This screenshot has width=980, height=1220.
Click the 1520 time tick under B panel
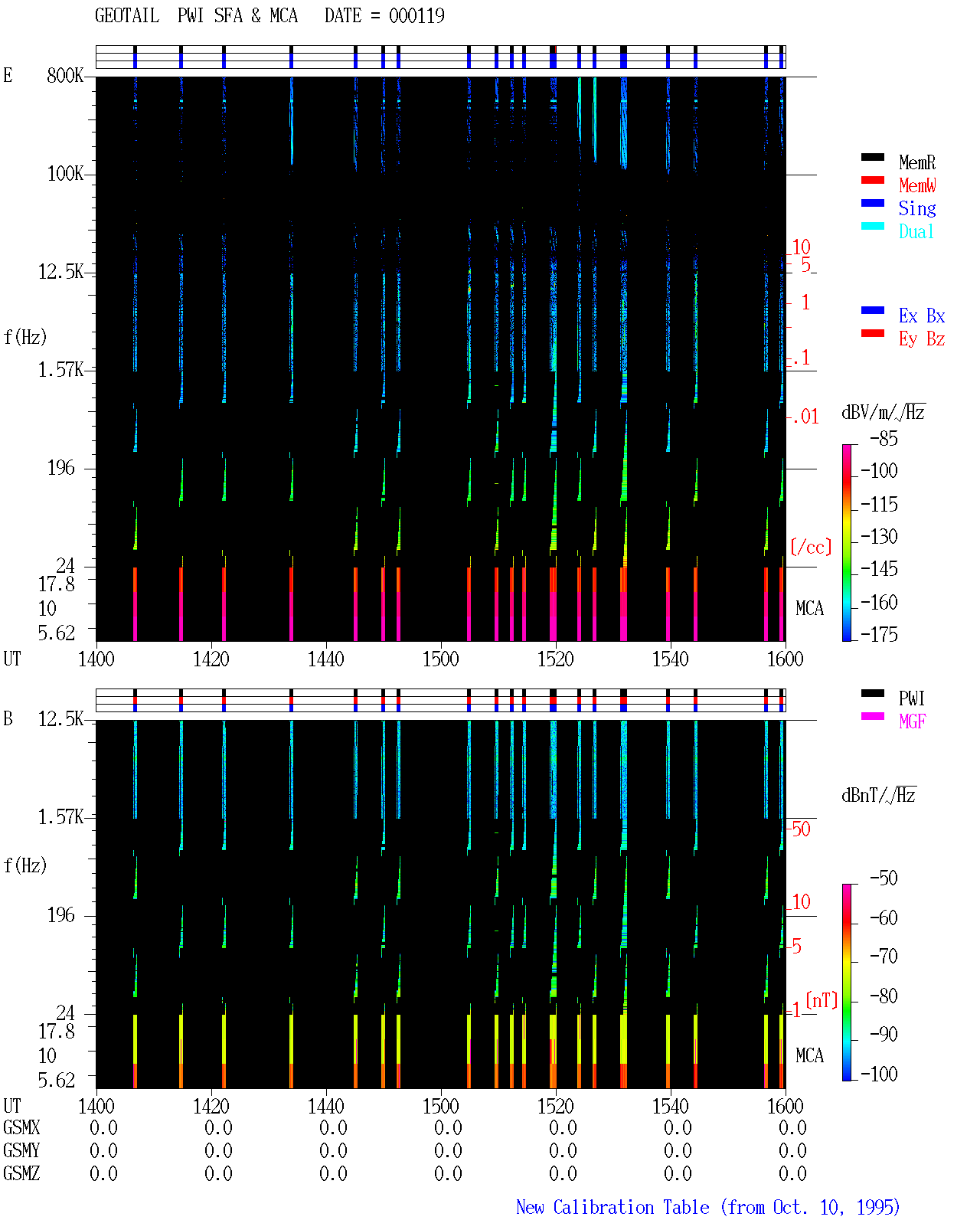pyautogui.click(x=555, y=1106)
